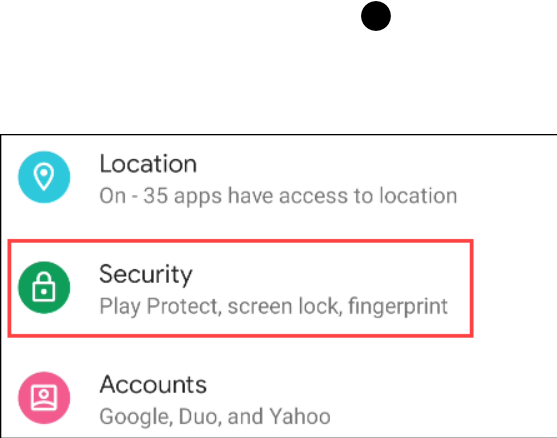
Task: Click 'access to location' in the Location subtitle
Action: click(x=368, y=196)
